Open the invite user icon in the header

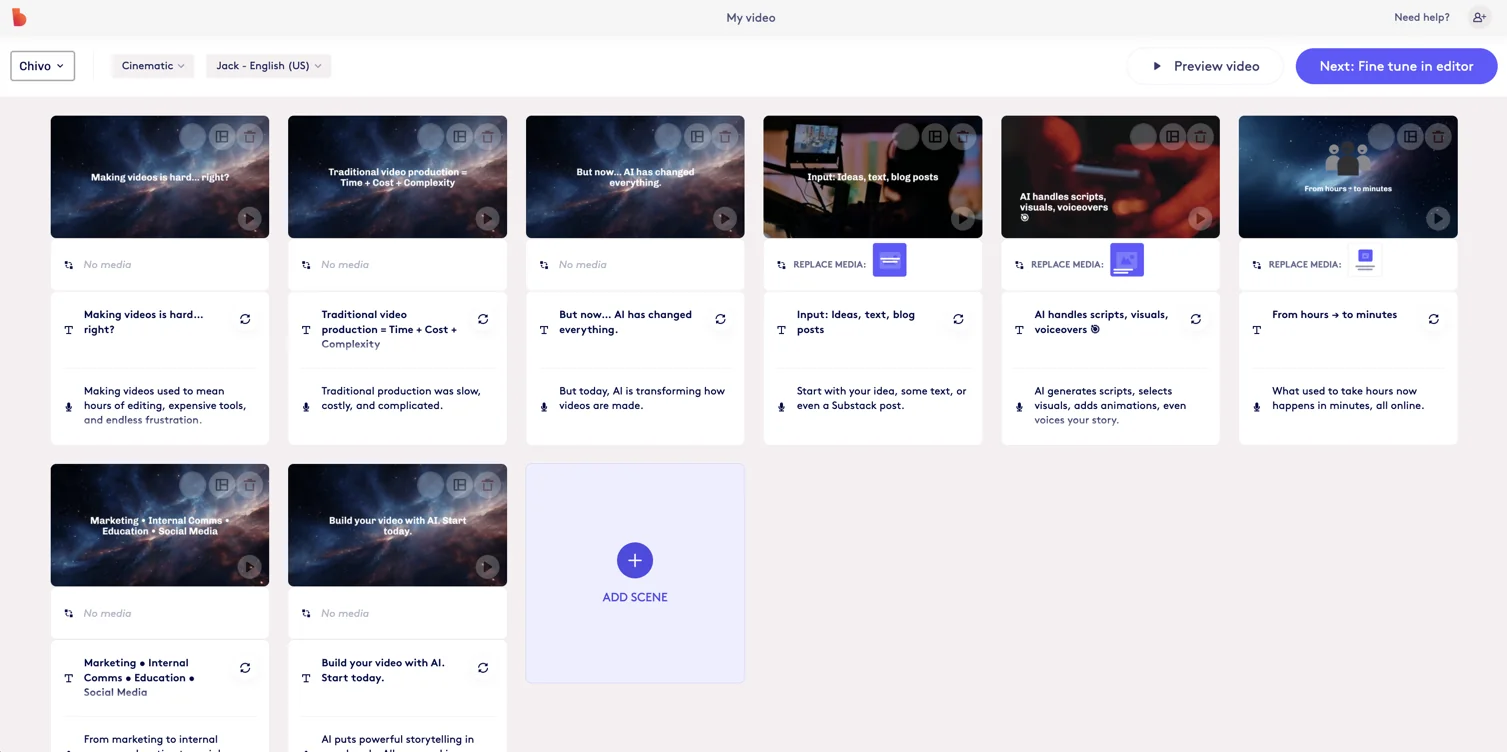pyautogui.click(x=1478, y=17)
